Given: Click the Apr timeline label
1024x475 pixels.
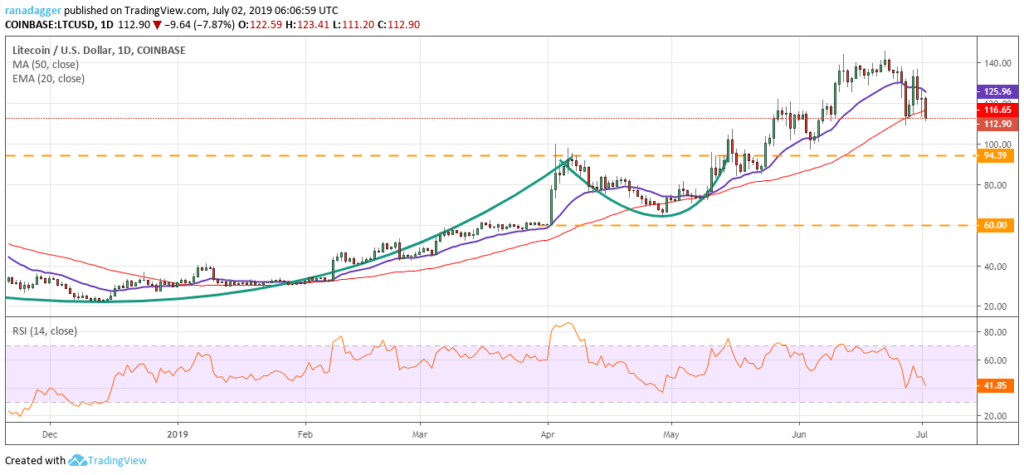Looking at the screenshot, I should [549, 432].
